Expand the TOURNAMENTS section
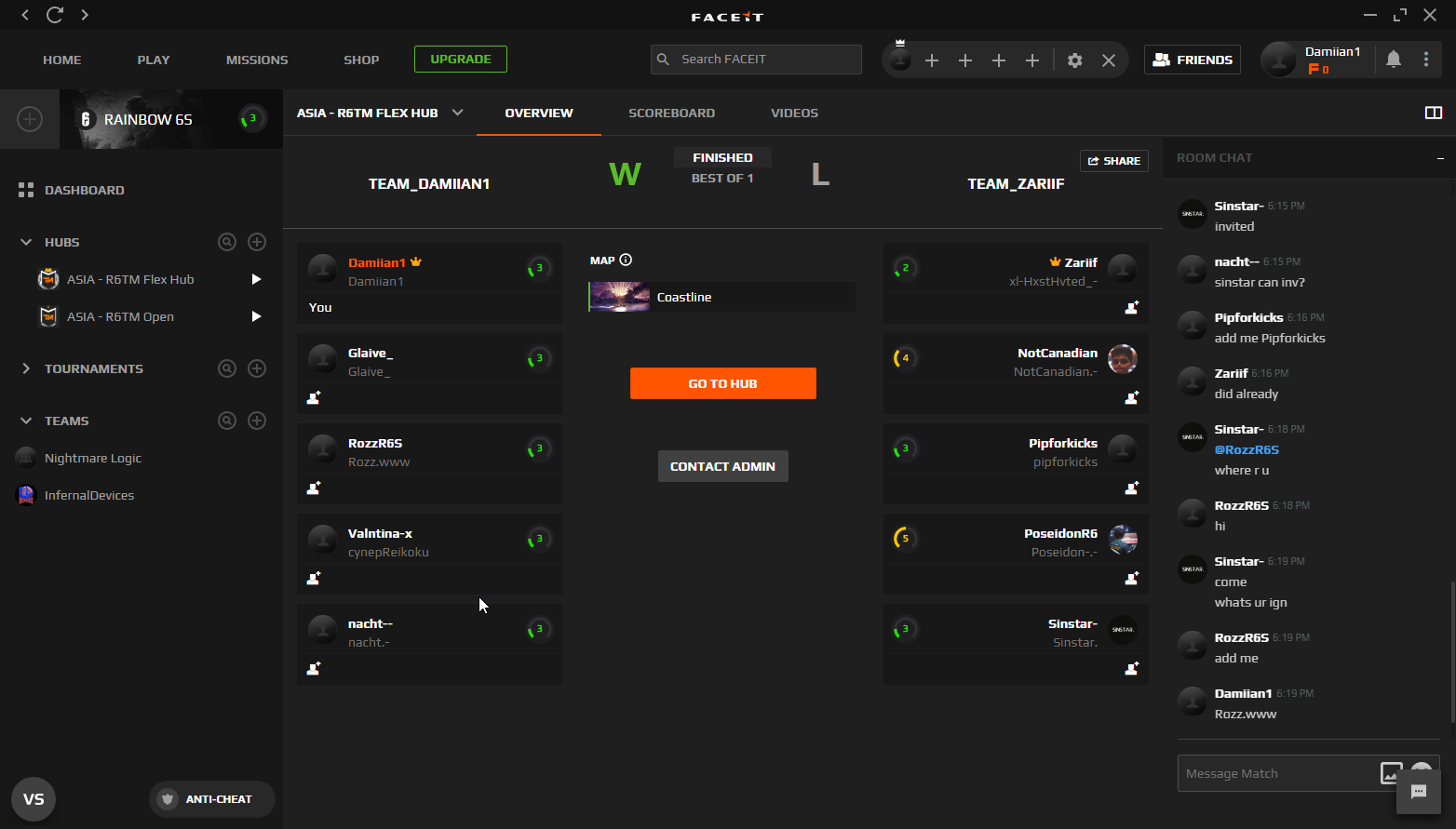 coord(26,368)
